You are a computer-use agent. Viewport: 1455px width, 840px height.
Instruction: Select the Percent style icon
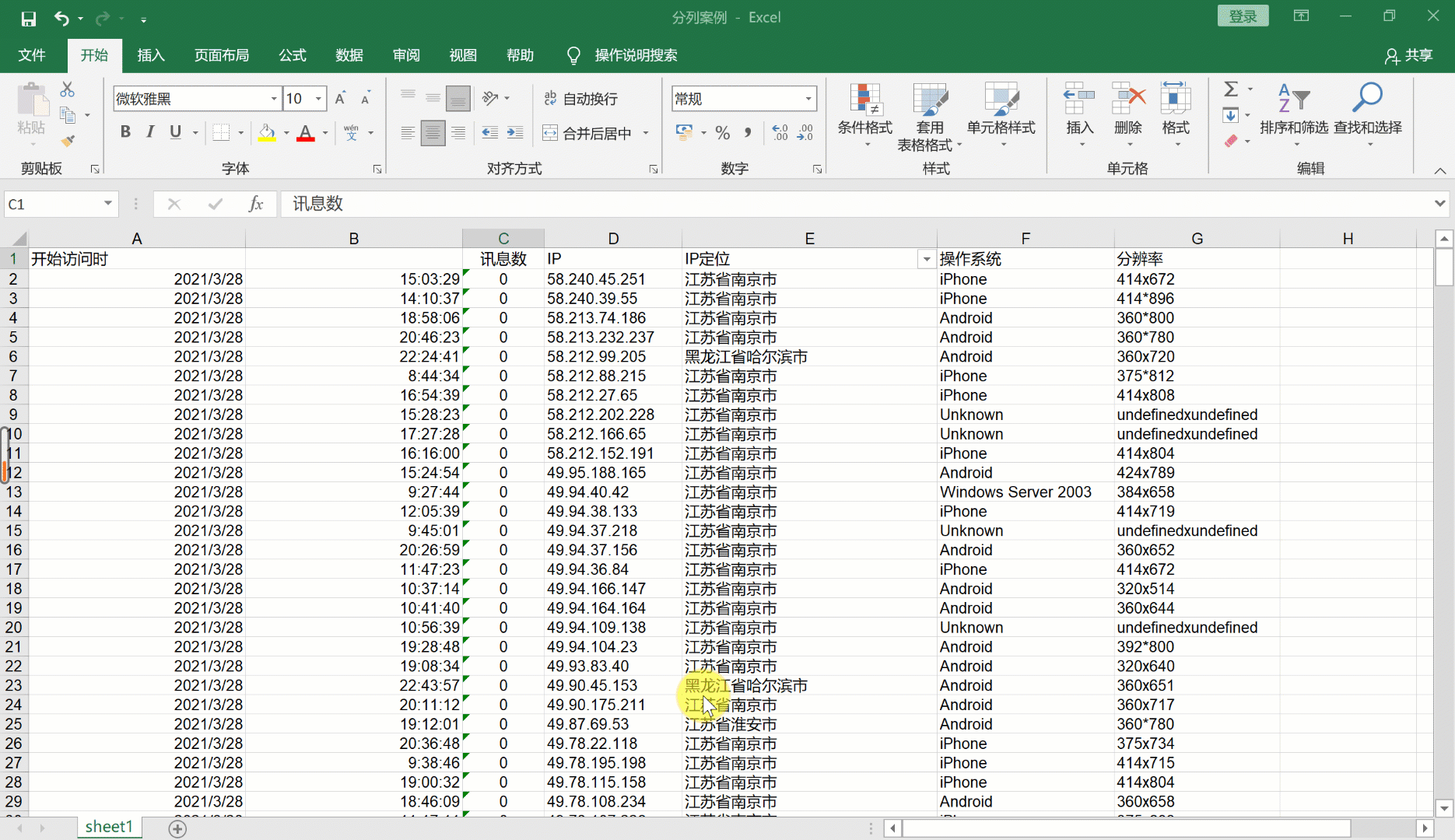pos(722,133)
